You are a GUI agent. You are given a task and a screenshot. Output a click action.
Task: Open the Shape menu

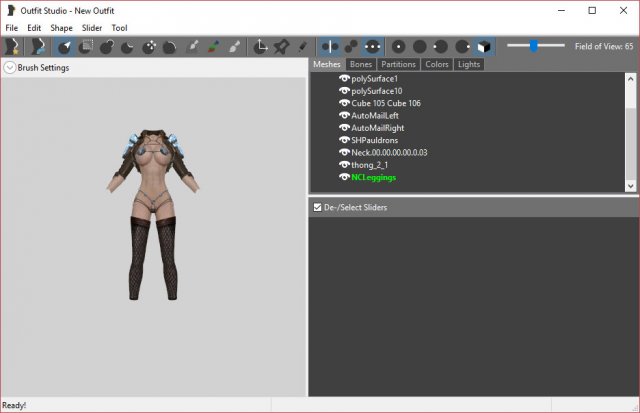[x=61, y=28]
